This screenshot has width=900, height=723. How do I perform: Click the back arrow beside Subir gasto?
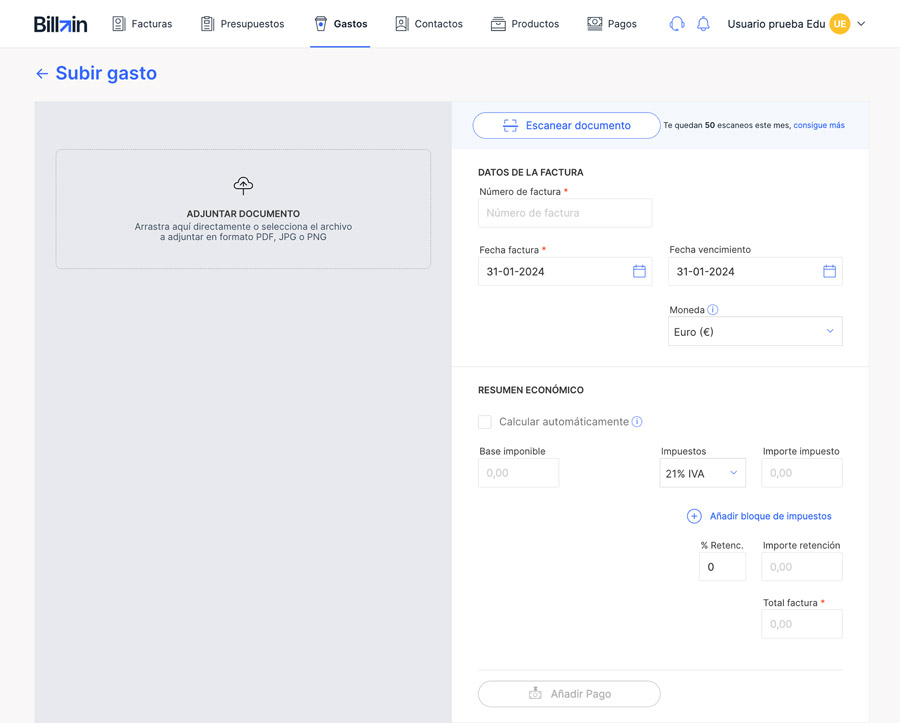[x=42, y=73]
